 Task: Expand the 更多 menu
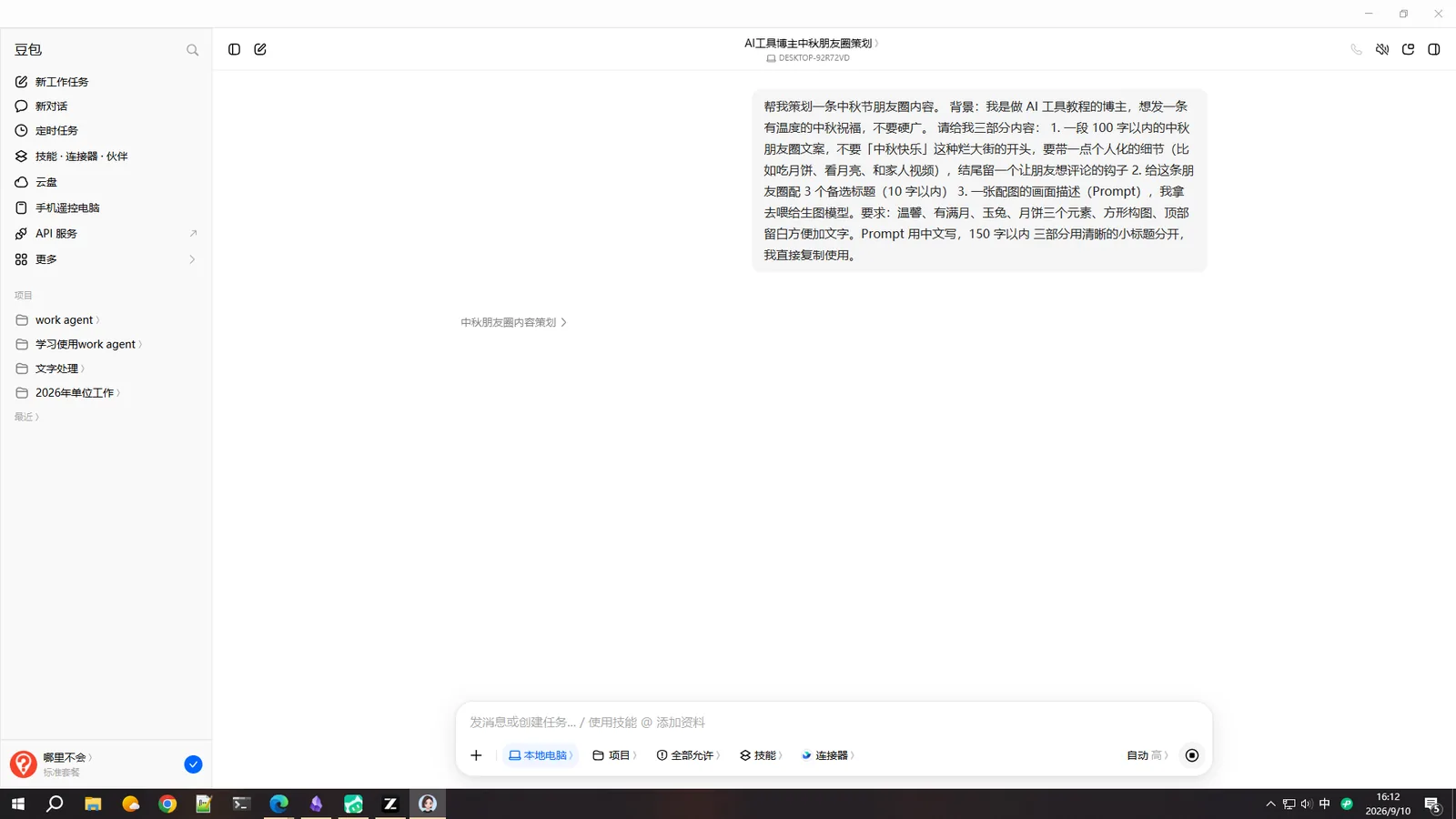(x=106, y=259)
